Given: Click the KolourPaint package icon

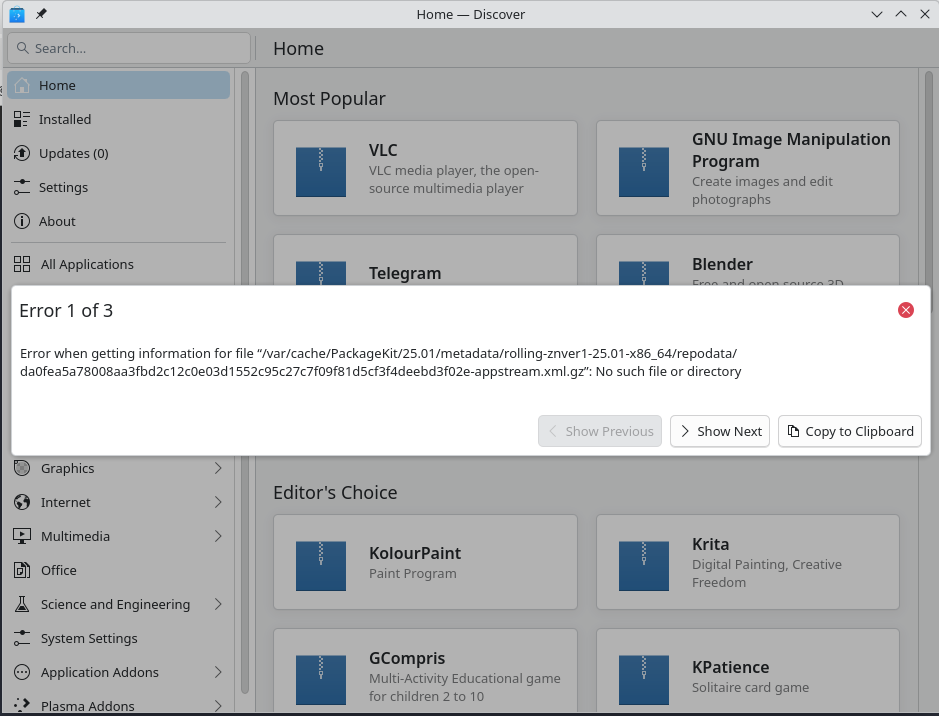Looking at the screenshot, I should click(321, 566).
